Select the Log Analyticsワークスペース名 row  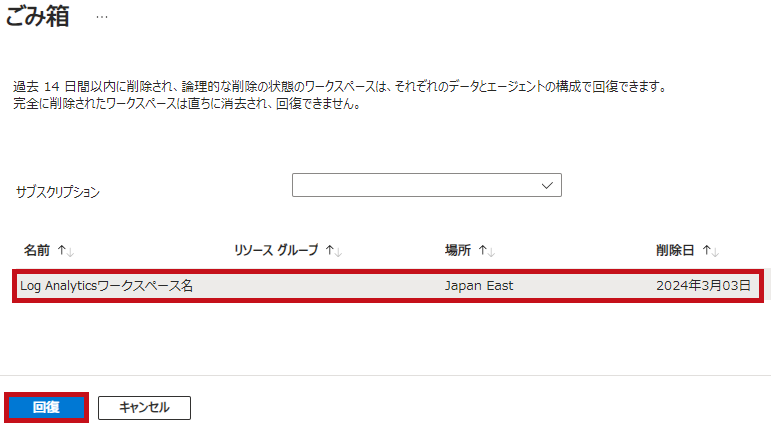[388, 286]
